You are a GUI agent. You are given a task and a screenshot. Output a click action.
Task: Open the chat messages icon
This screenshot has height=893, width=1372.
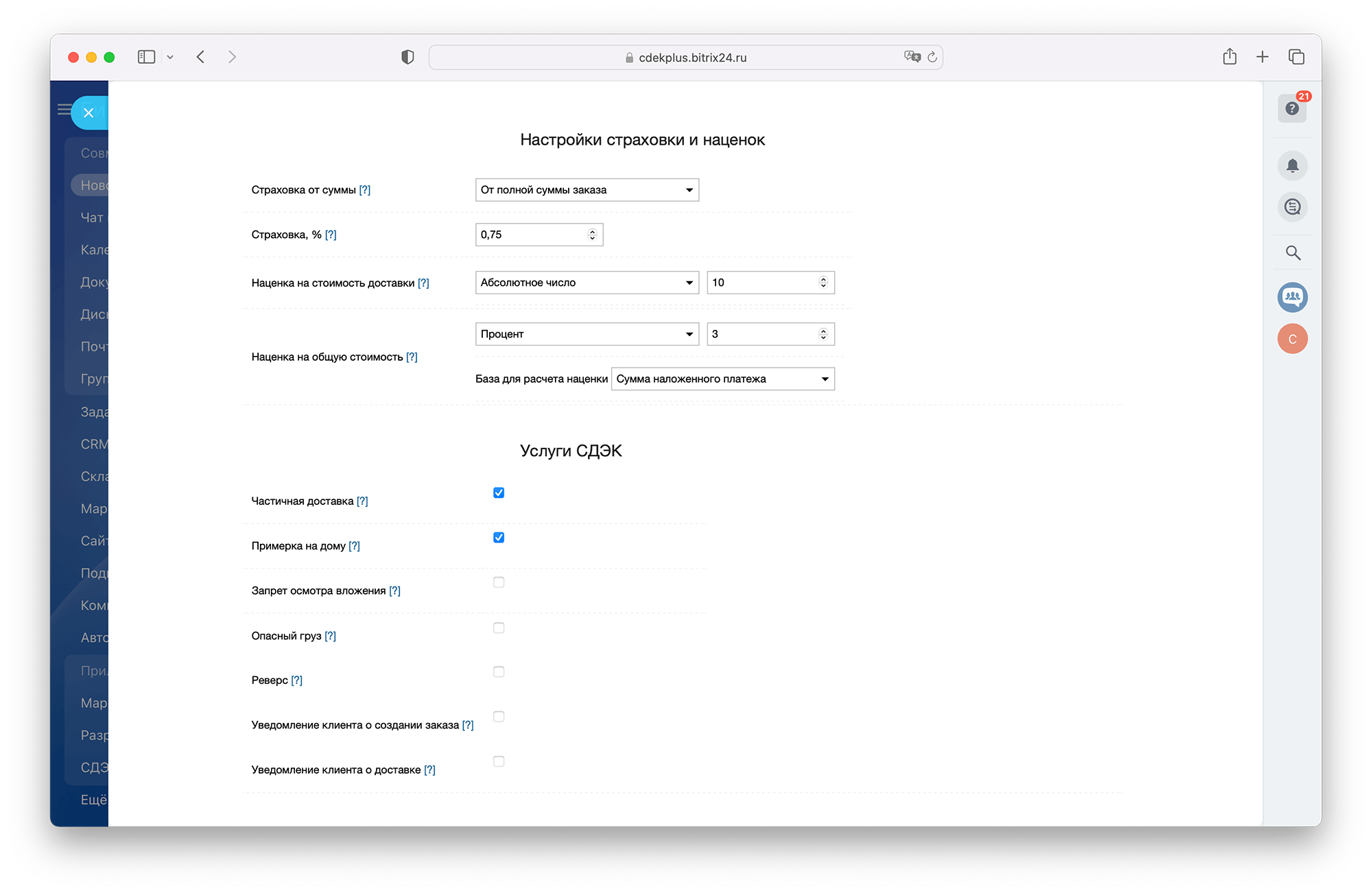pyautogui.click(x=1292, y=206)
